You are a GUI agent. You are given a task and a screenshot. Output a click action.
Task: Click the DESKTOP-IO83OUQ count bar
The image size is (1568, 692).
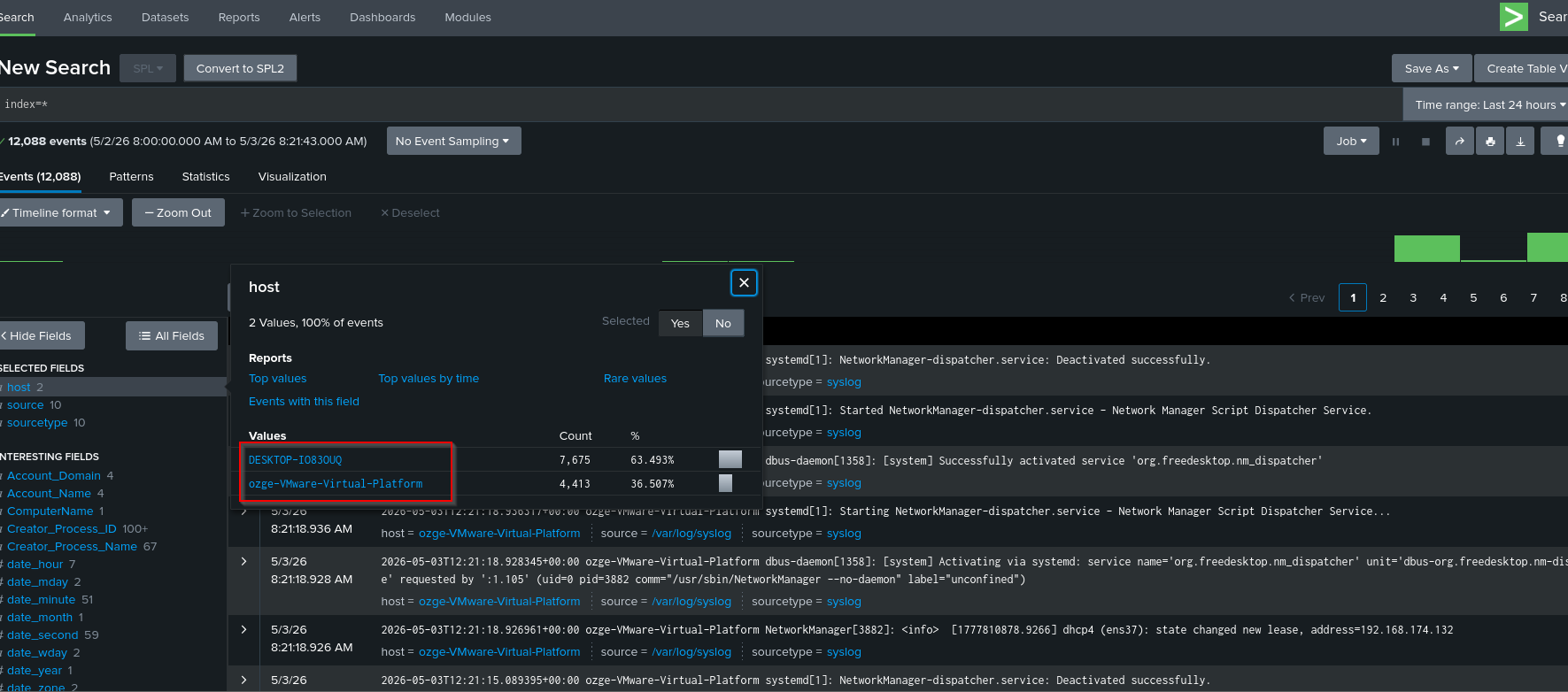click(730, 459)
